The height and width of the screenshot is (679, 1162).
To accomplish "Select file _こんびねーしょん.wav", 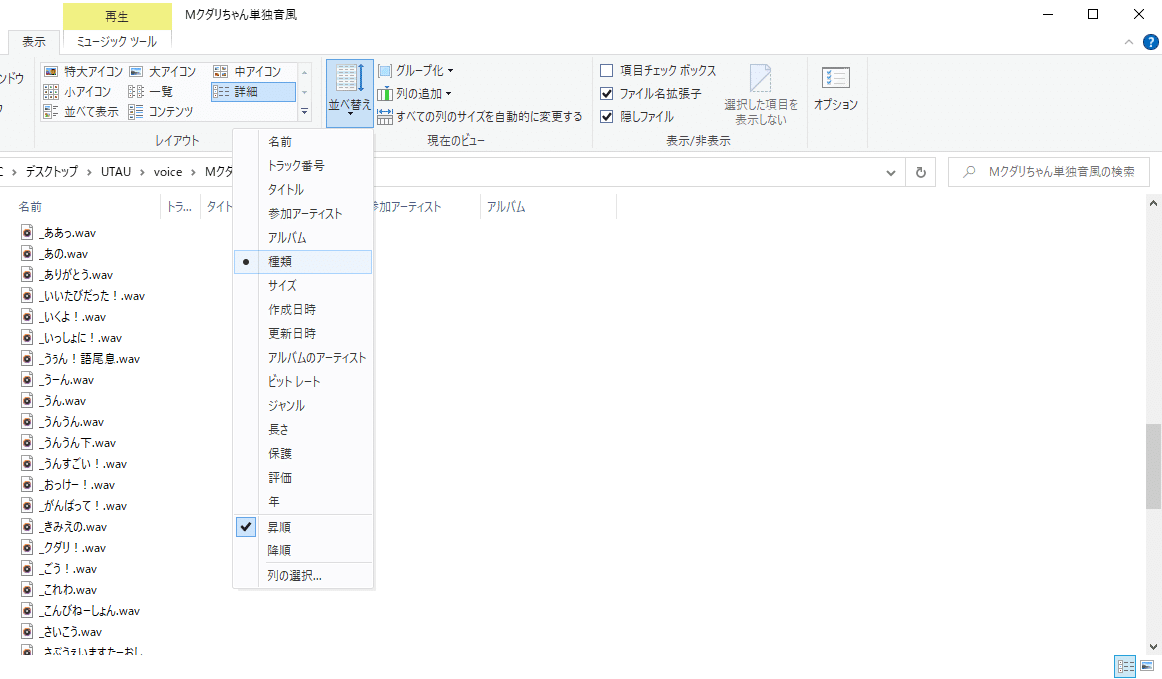I will (x=91, y=611).
